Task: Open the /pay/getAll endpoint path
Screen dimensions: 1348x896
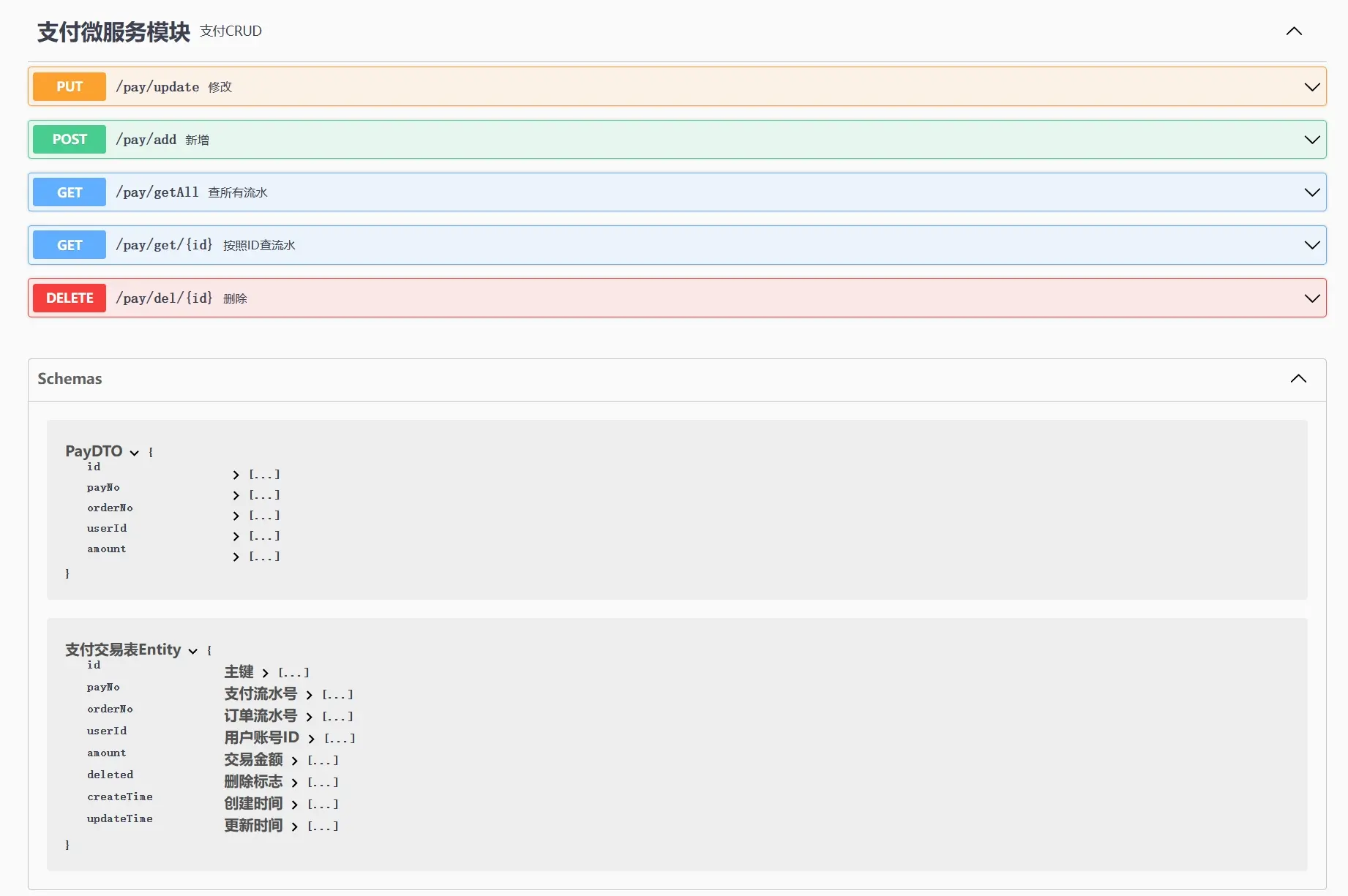Action: pyautogui.click(x=157, y=192)
